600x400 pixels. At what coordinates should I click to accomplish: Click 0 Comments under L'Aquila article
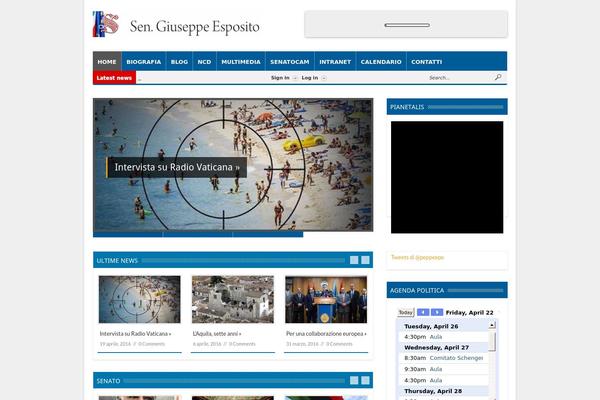click(x=242, y=344)
